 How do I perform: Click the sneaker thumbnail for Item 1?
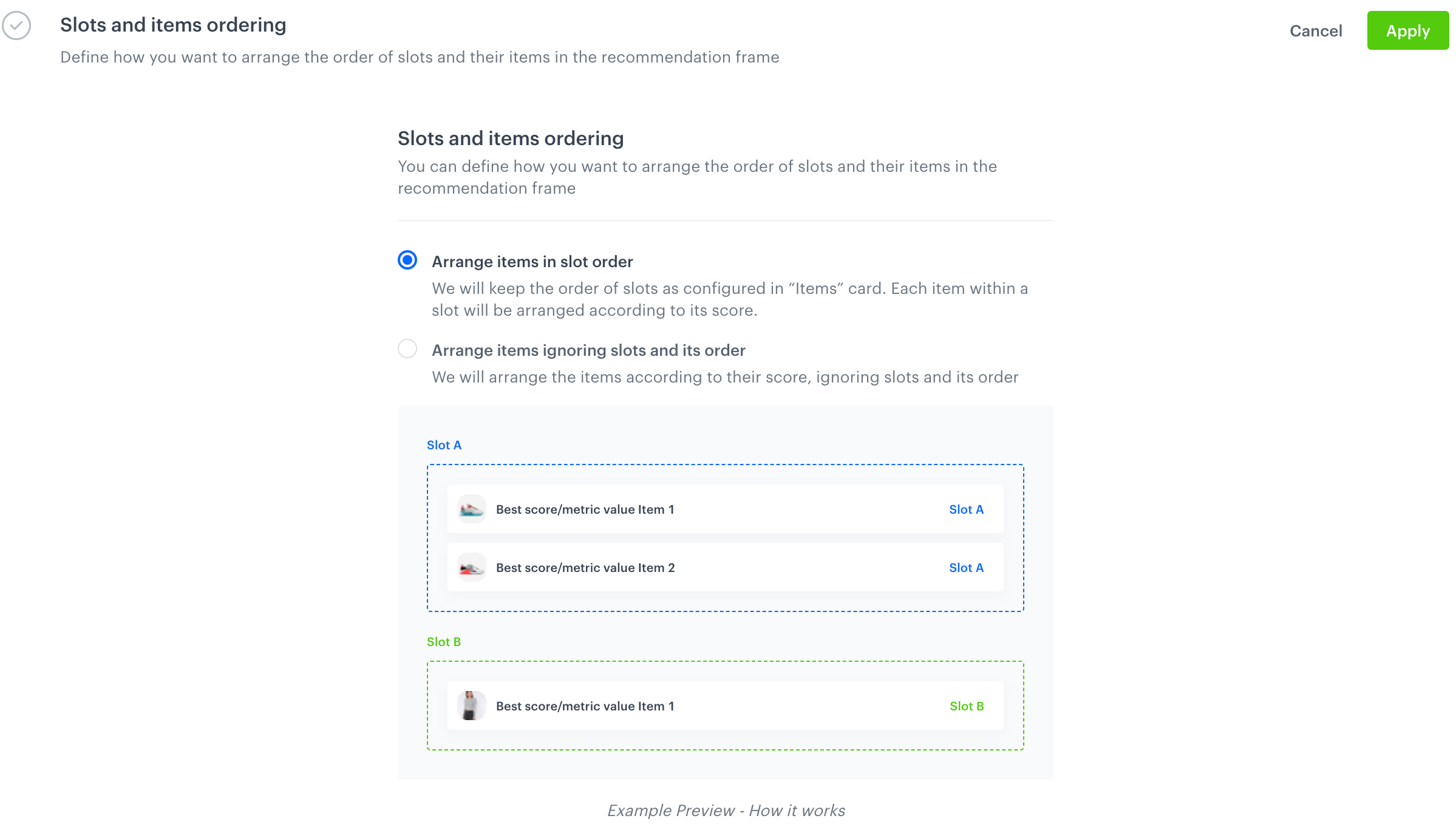tap(471, 509)
